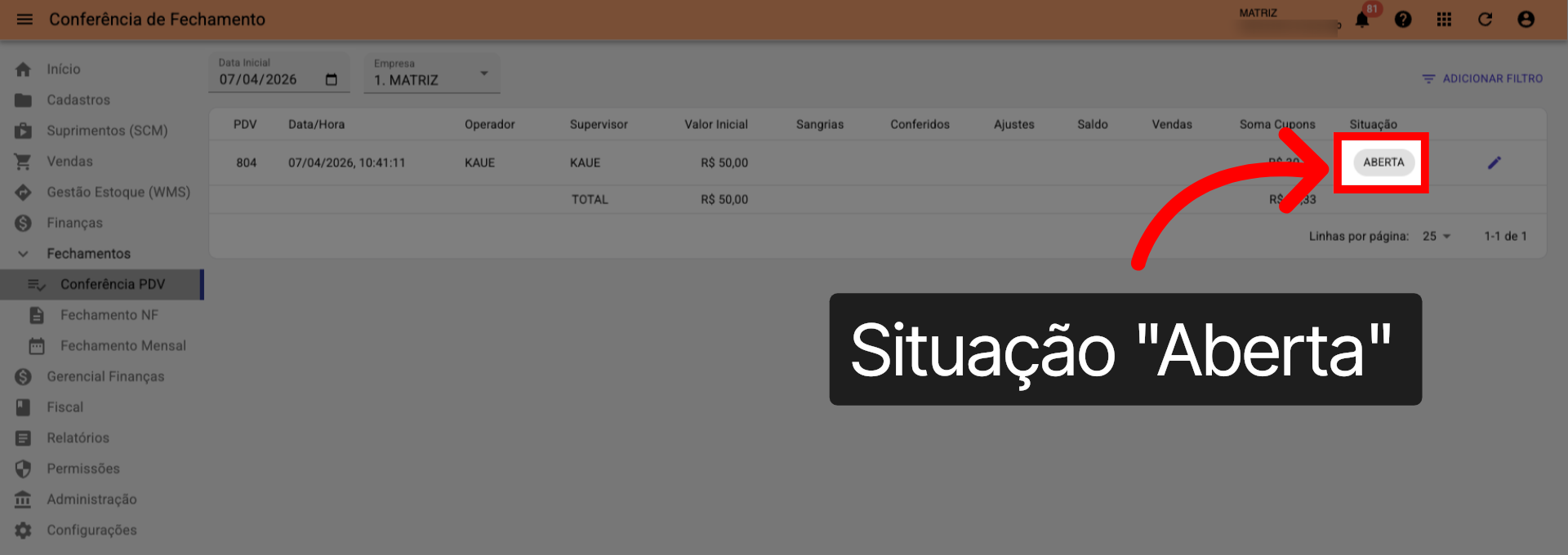Viewport: 1568px width, 555px height.
Task: Click the Relatórios report icon
Action: pyautogui.click(x=23, y=438)
